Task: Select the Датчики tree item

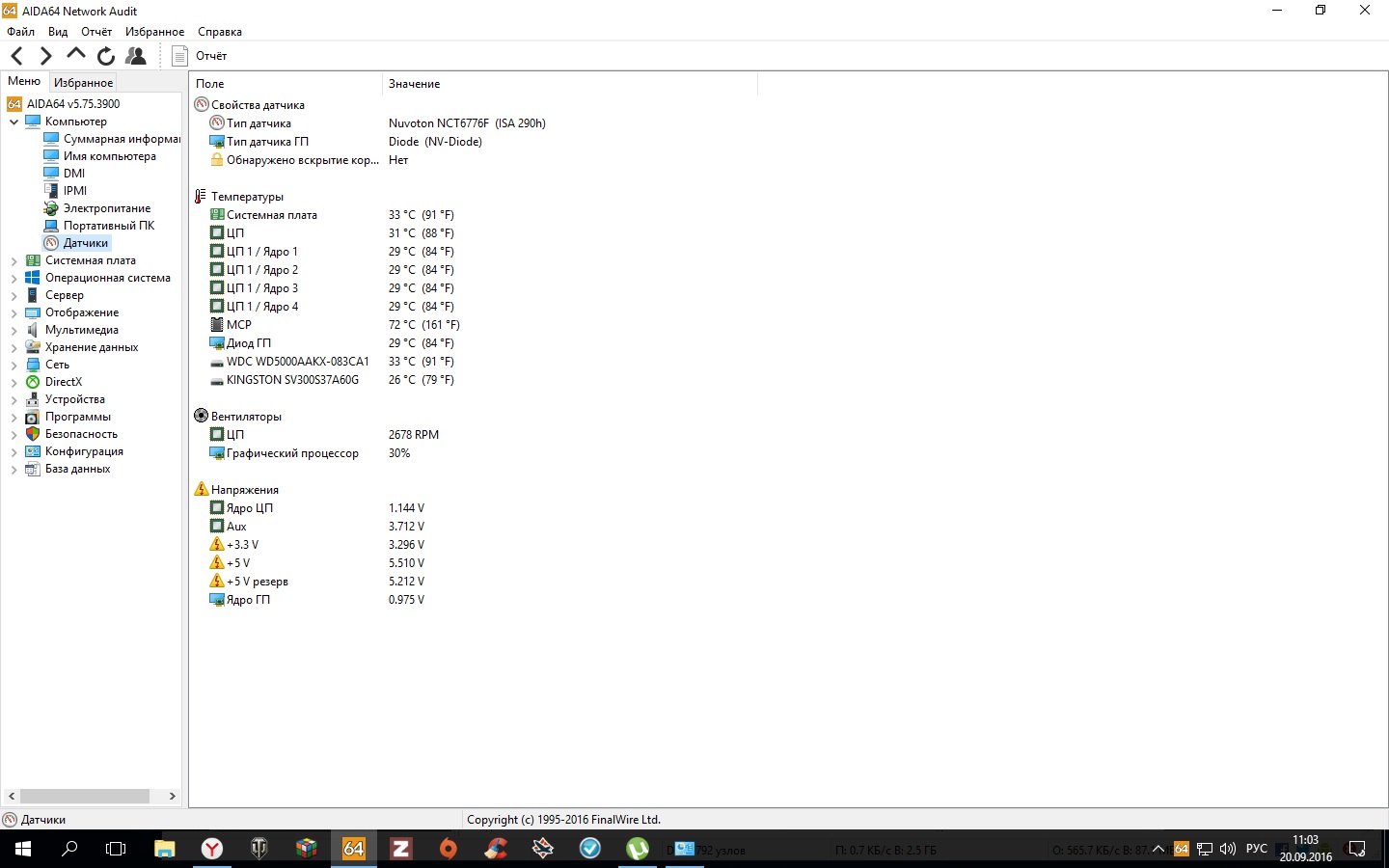Action: [x=86, y=243]
